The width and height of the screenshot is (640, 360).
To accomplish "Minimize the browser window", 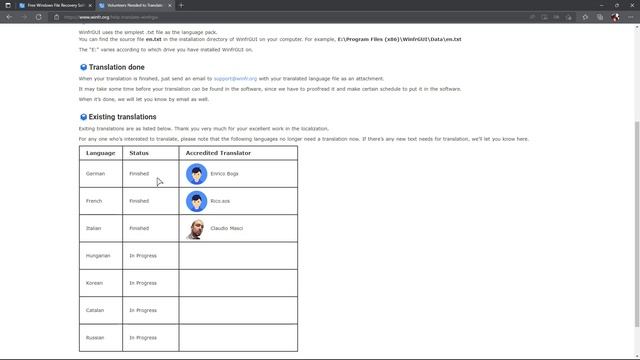I will click(602, 5).
